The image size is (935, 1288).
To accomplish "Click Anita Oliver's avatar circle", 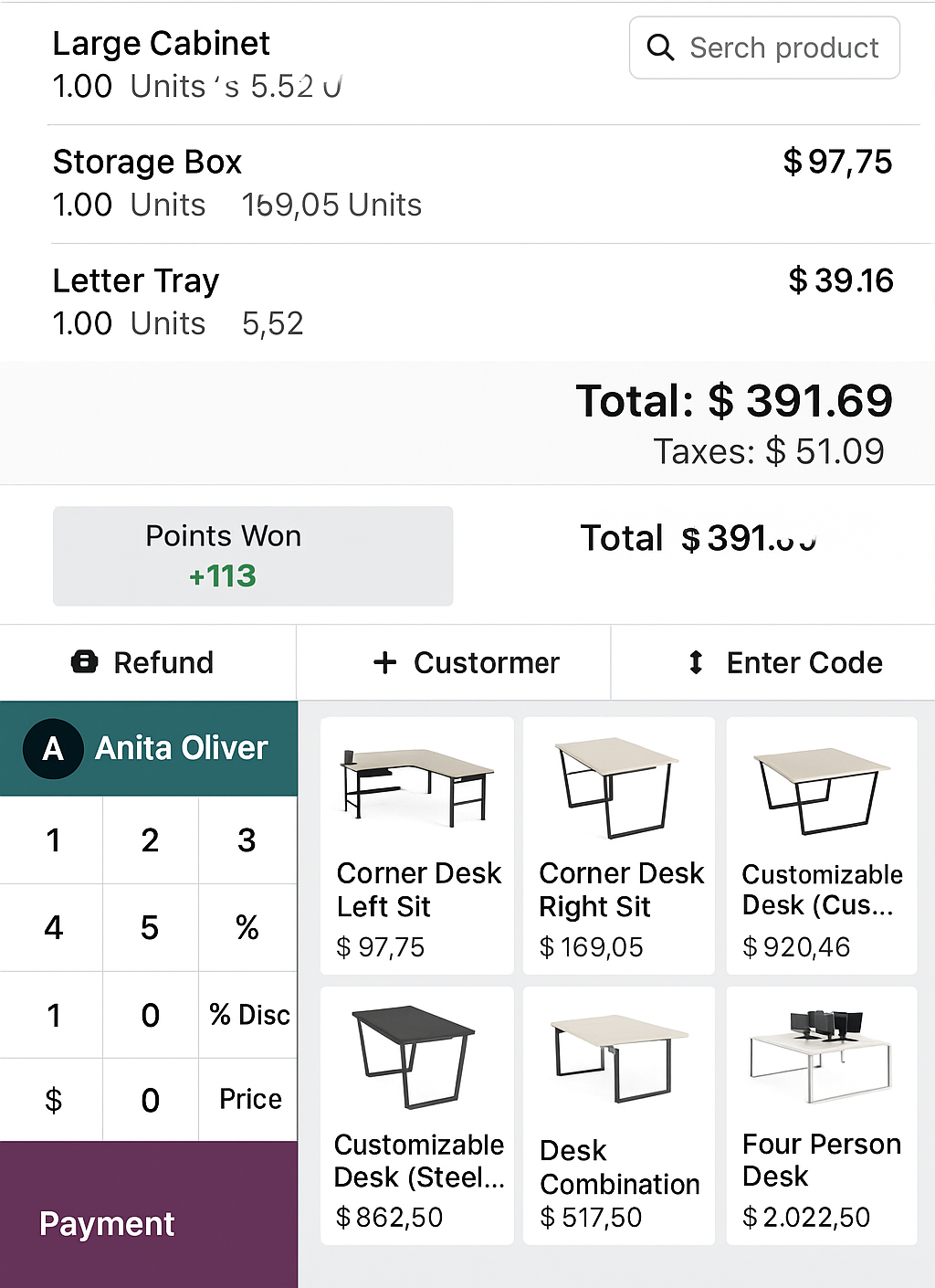I will tap(53, 748).
